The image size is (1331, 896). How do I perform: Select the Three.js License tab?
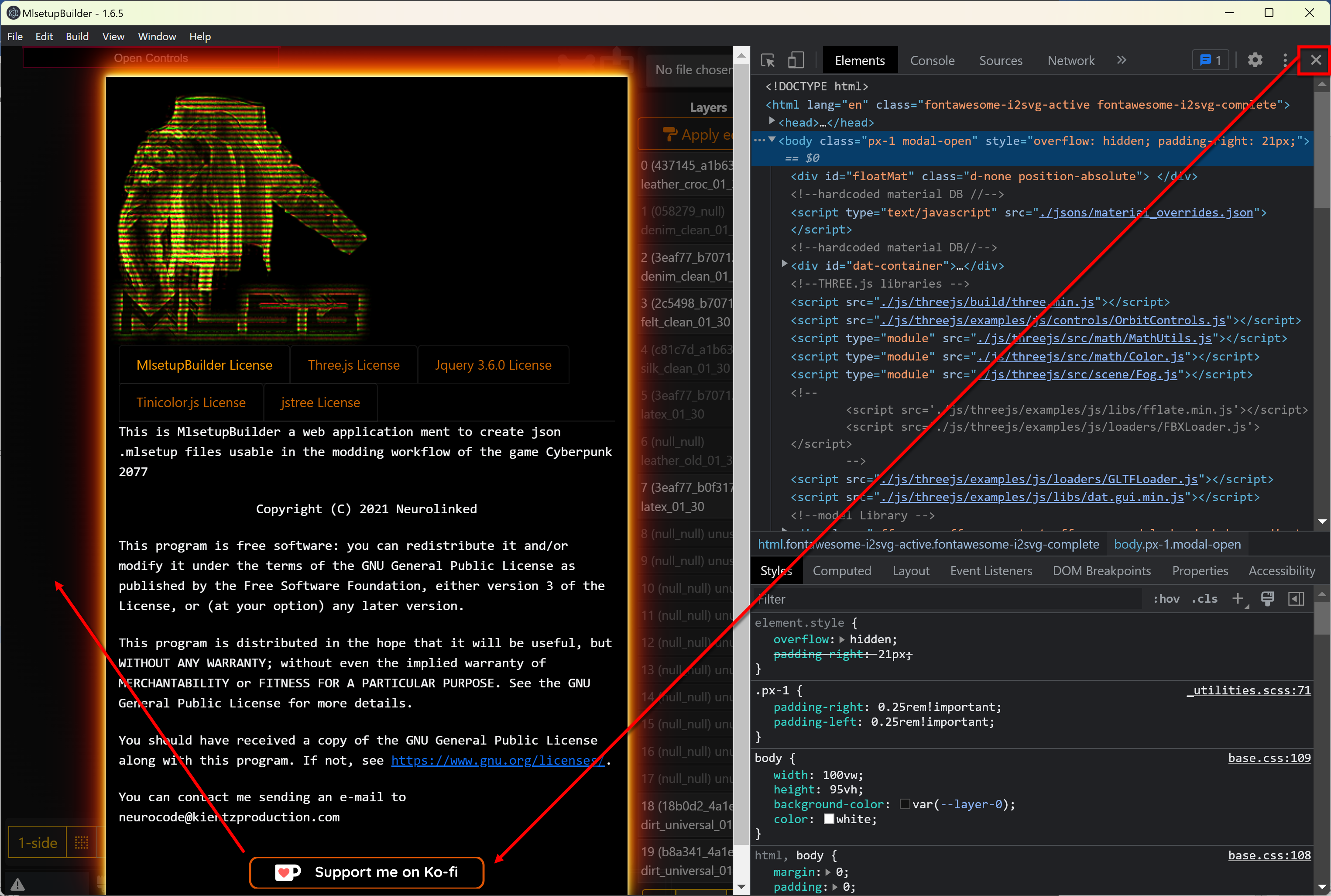coord(353,364)
